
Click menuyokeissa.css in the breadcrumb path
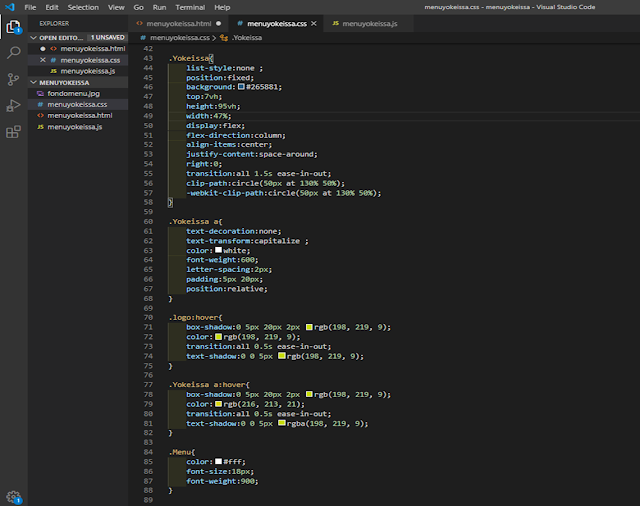pos(177,37)
